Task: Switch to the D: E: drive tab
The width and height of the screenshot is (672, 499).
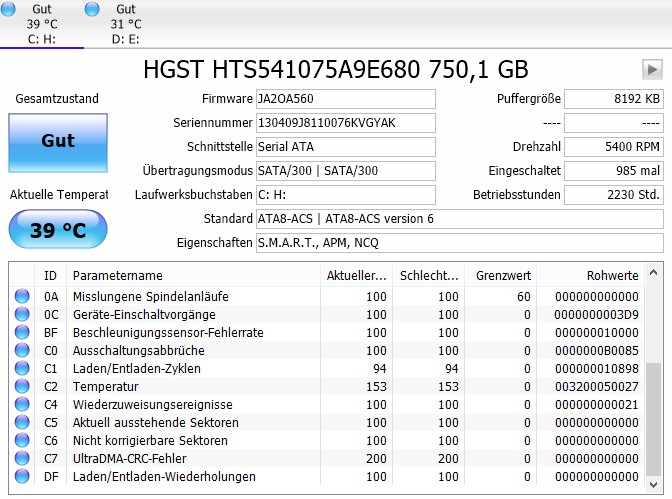Action: tap(126, 24)
